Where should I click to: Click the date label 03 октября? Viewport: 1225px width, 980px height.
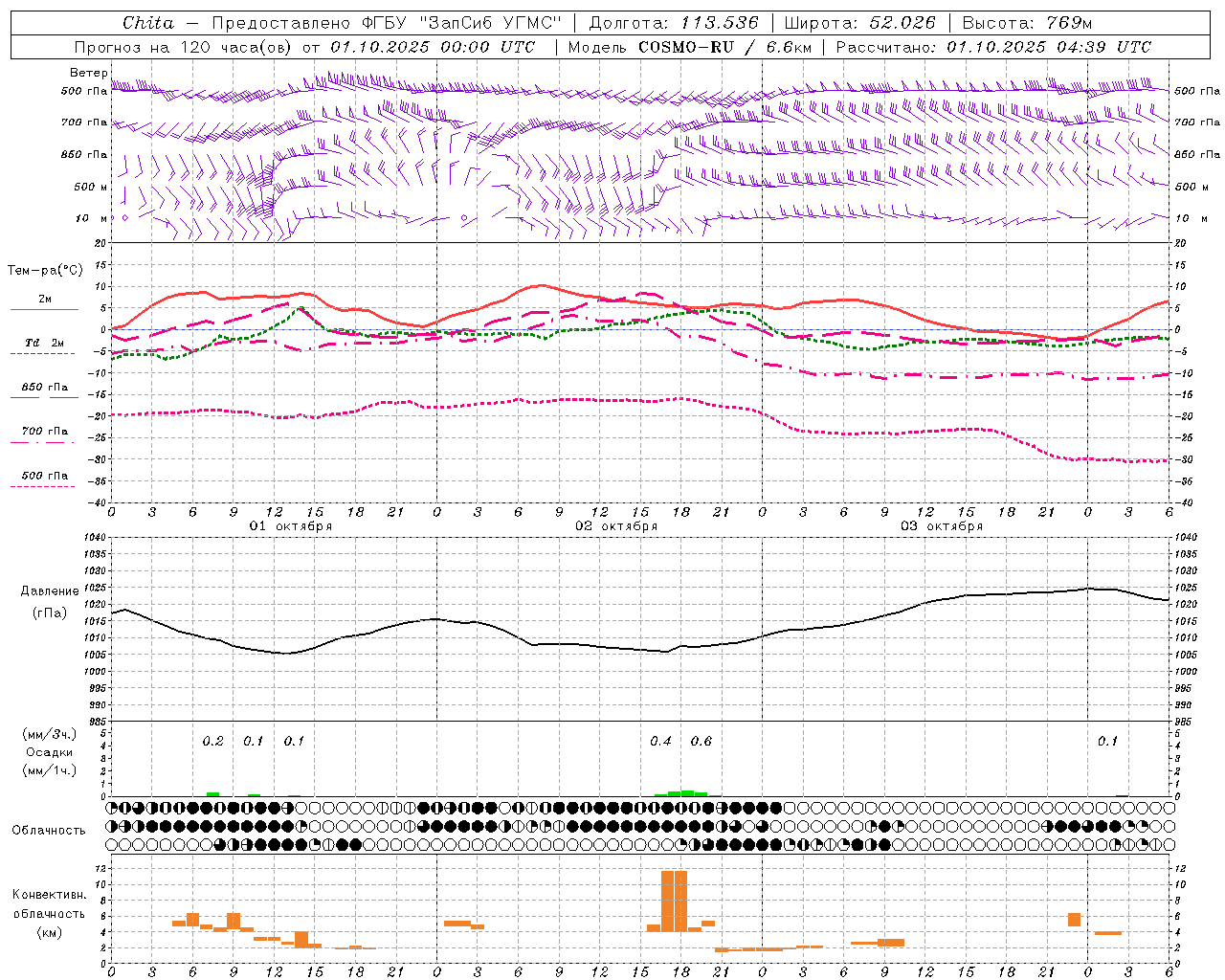(942, 526)
